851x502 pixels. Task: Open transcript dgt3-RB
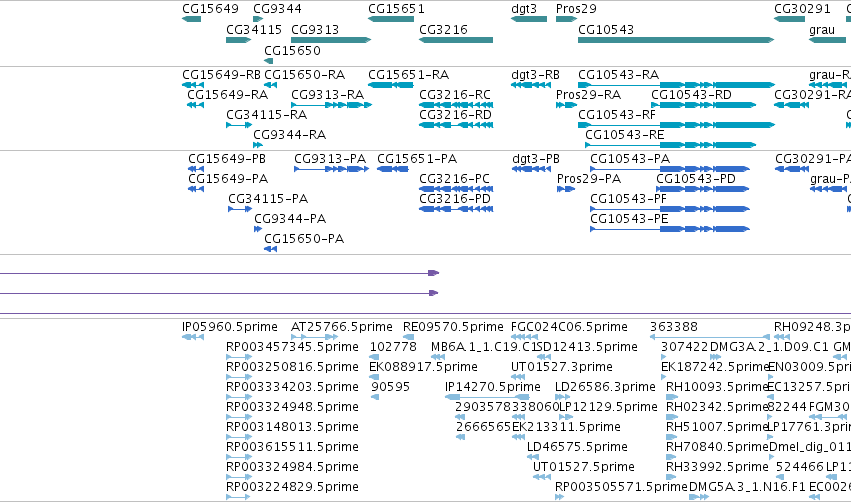tap(531, 85)
